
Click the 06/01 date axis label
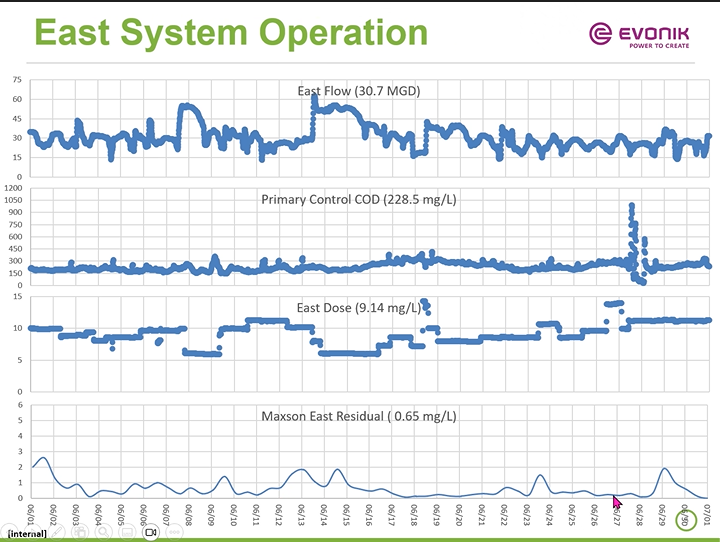pyautogui.click(x=31, y=516)
